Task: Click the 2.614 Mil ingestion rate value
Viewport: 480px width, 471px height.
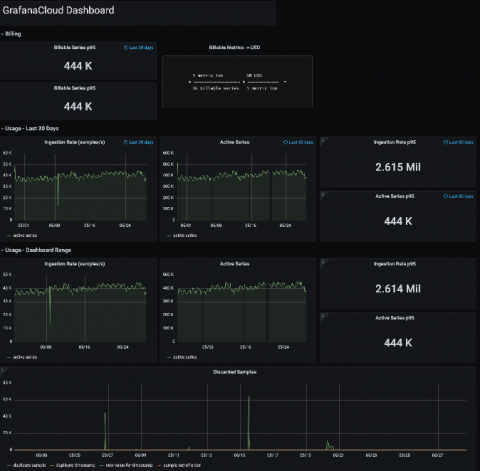Action: (x=398, y=289)
